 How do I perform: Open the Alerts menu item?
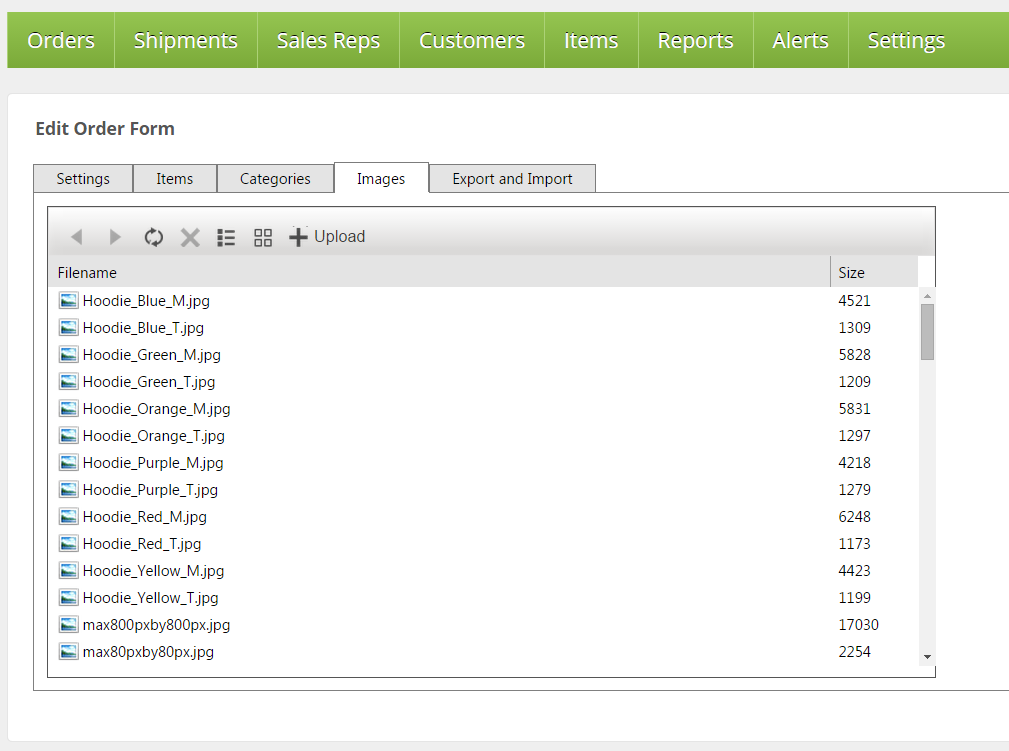(x=800, y=40)
